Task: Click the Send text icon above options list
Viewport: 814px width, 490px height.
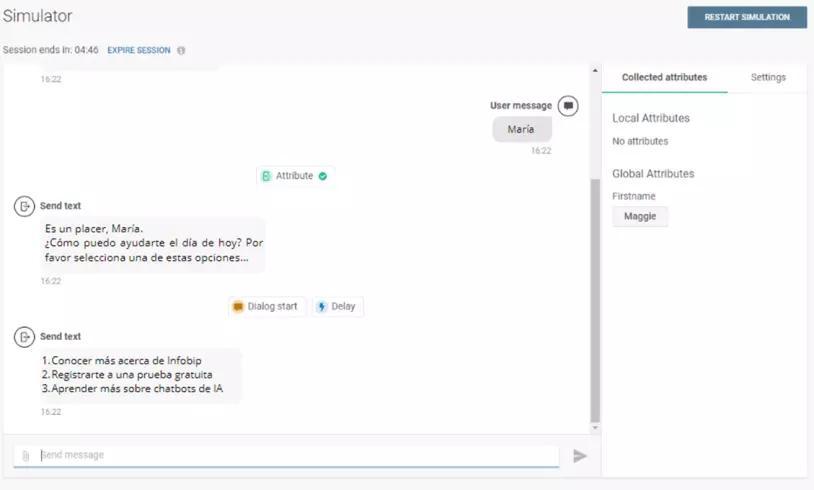Action: (x=24, y=337)
